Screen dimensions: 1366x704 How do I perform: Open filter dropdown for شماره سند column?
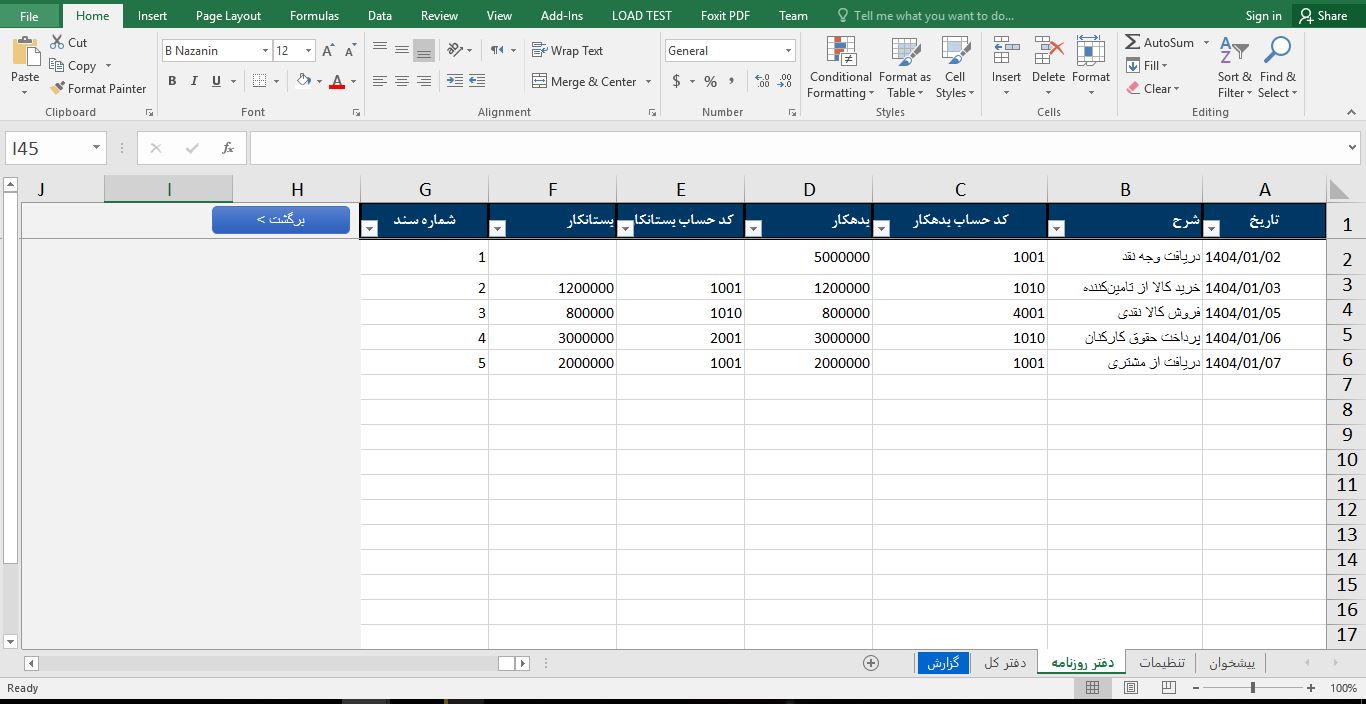(x=370, y=228)
